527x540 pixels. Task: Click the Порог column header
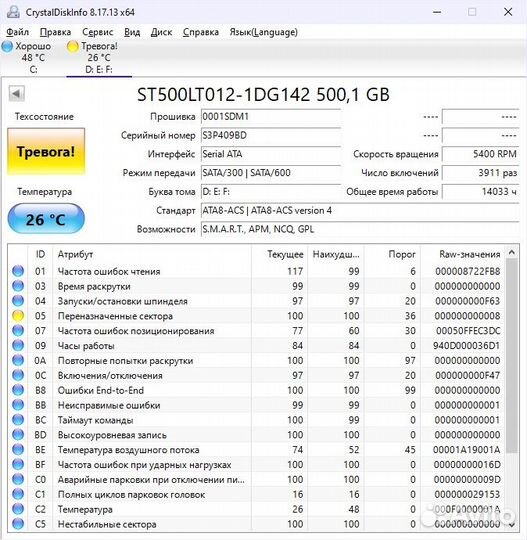tap(392, 254)
